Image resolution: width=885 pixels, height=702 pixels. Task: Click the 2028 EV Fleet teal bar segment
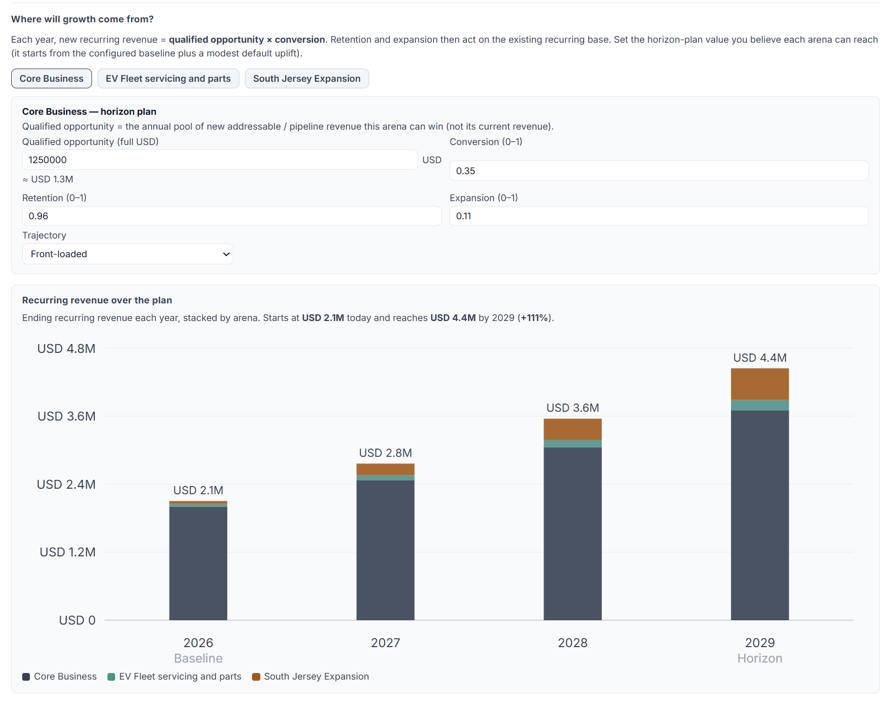coord(573,444)
